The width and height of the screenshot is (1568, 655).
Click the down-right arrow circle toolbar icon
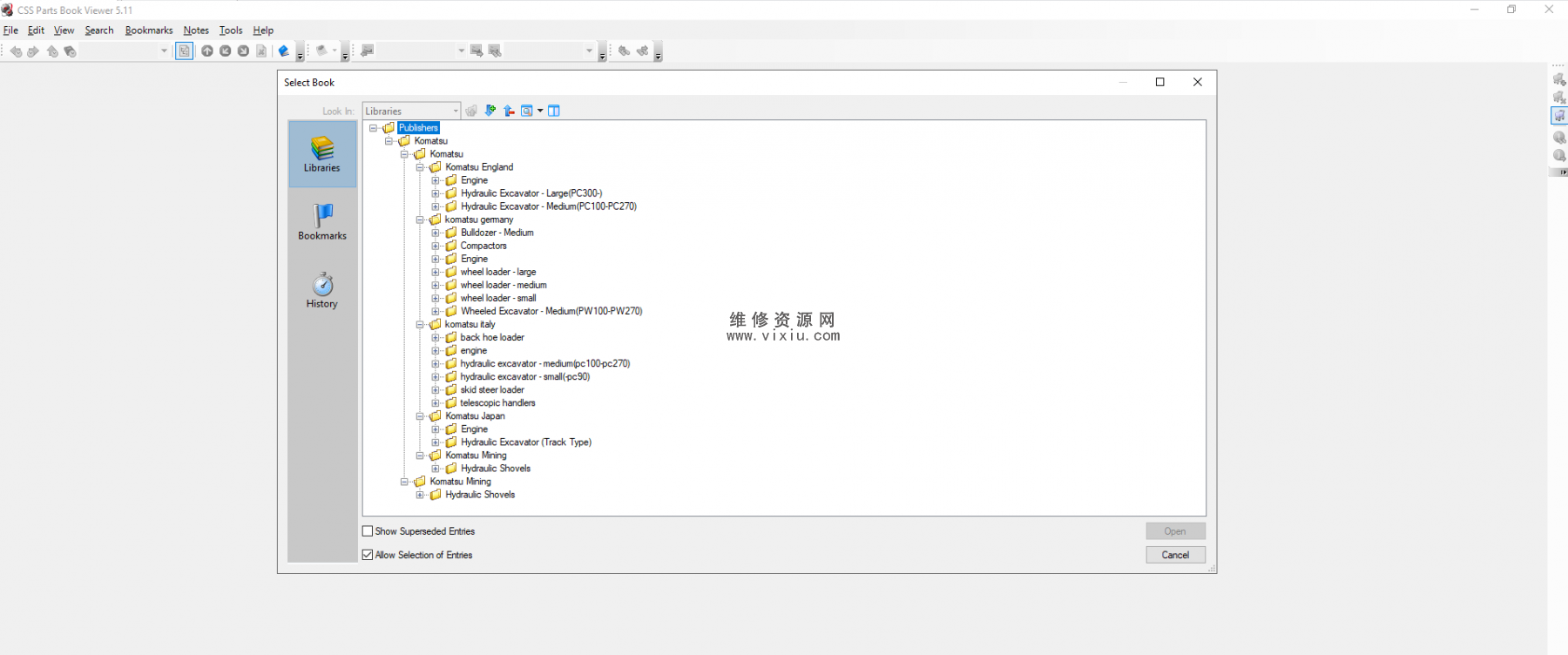(x=243, y=51)
